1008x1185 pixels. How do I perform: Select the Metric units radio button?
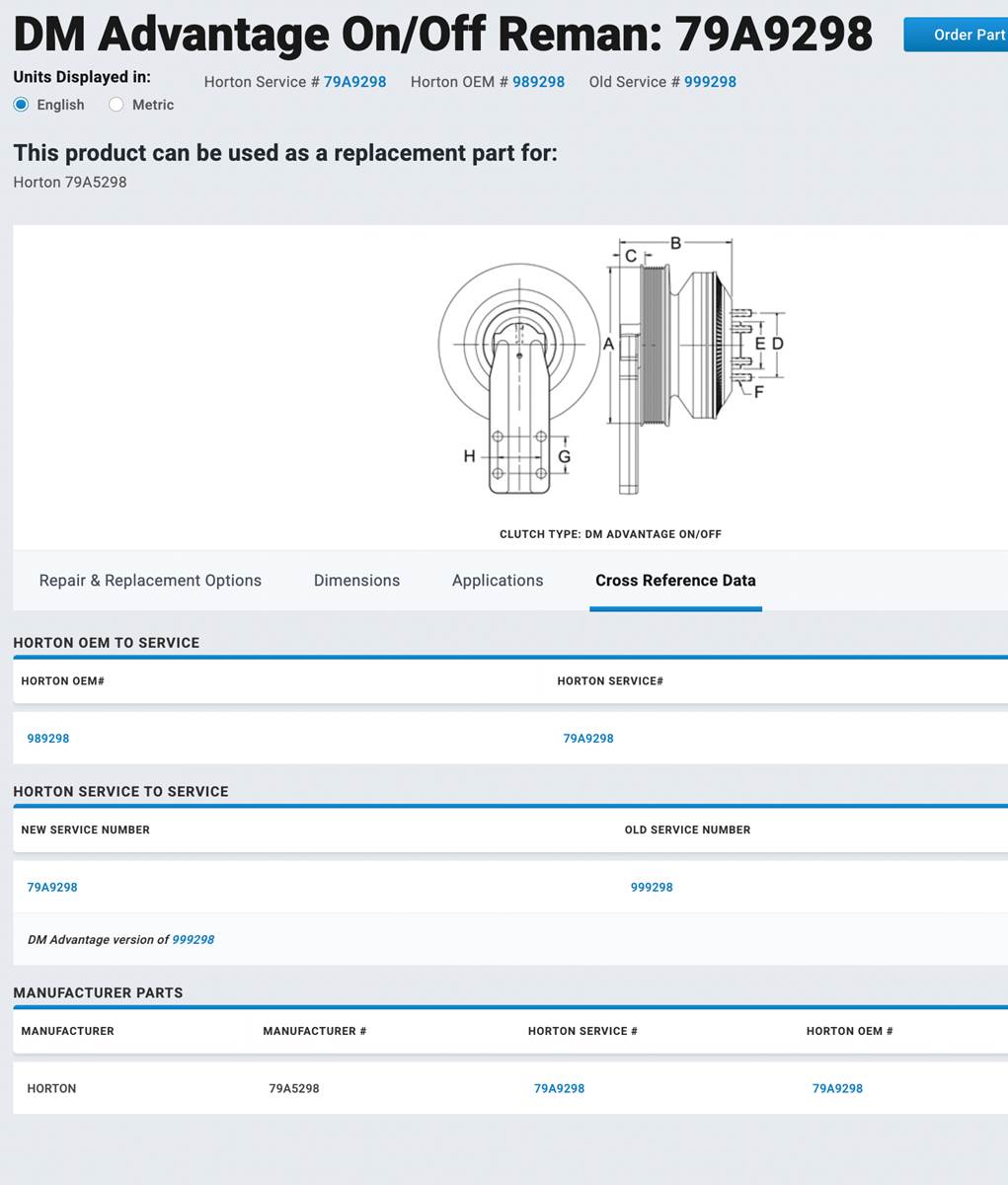point(116,105)
